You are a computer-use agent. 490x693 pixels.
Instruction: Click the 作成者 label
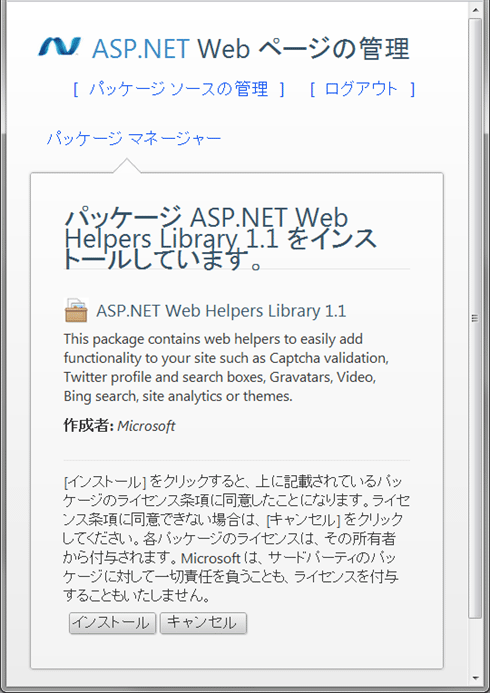click(x=89, y=426)
